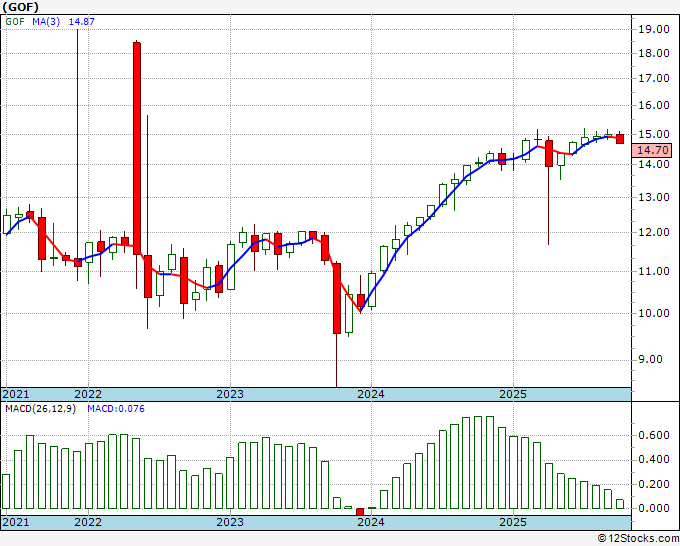This screenshot has height=546, width=680.
Task: Click the (GOF) chart title
Action: pos(21,7)
